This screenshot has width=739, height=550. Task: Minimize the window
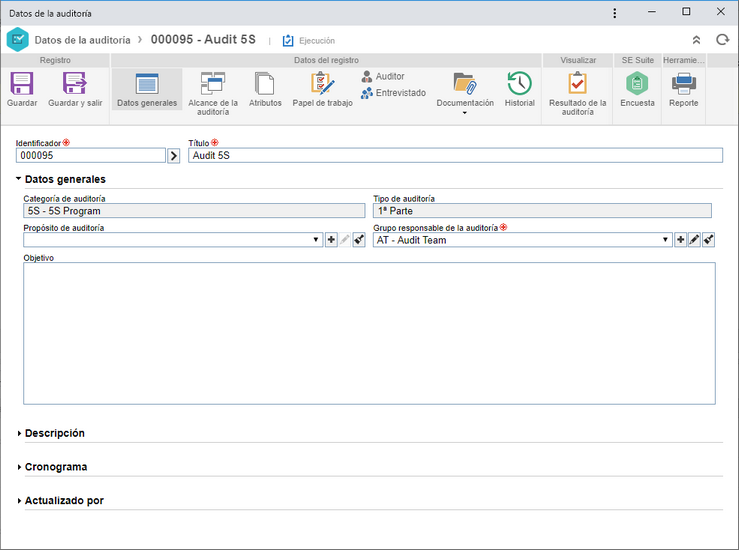652,12
